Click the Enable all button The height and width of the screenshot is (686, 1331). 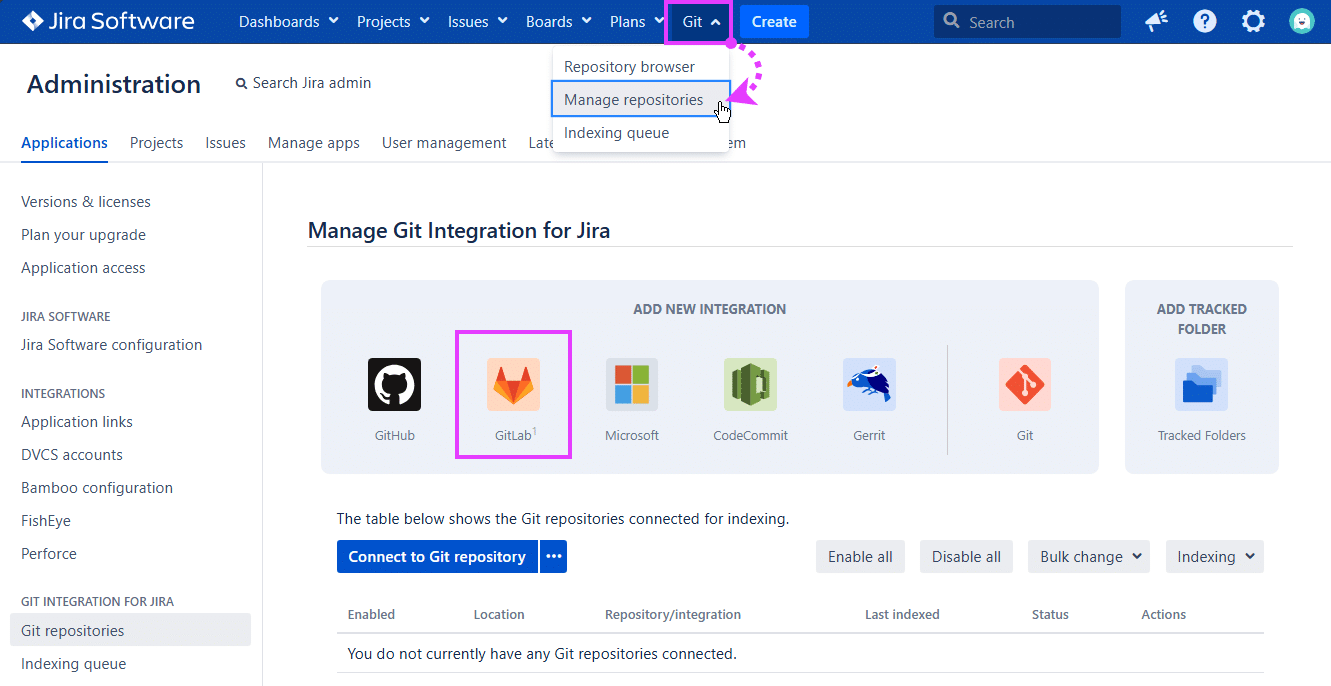(x=860, y=557)
